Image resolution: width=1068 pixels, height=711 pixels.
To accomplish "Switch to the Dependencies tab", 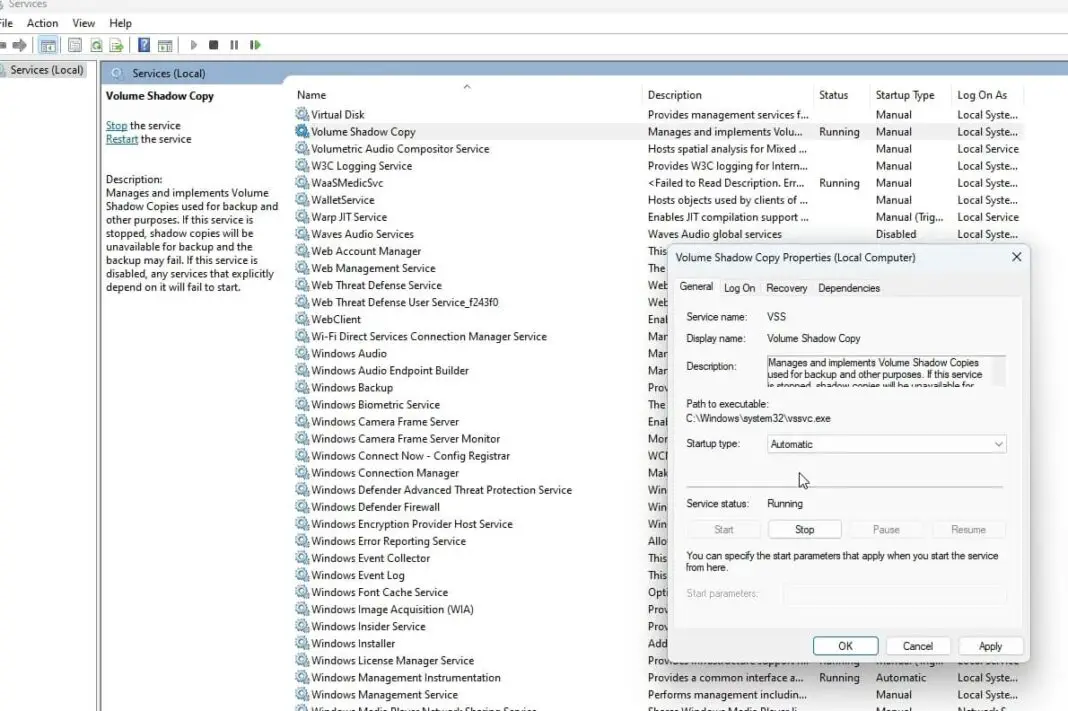I will pyautogui.click(x=849, y=288).
